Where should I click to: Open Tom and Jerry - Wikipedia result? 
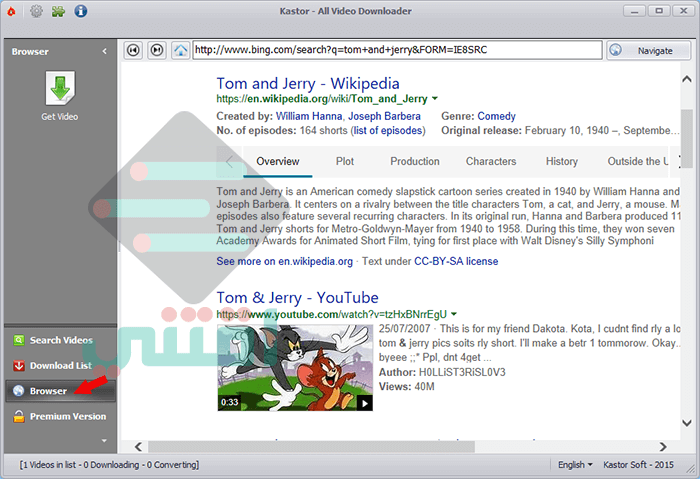coord(308,83)
